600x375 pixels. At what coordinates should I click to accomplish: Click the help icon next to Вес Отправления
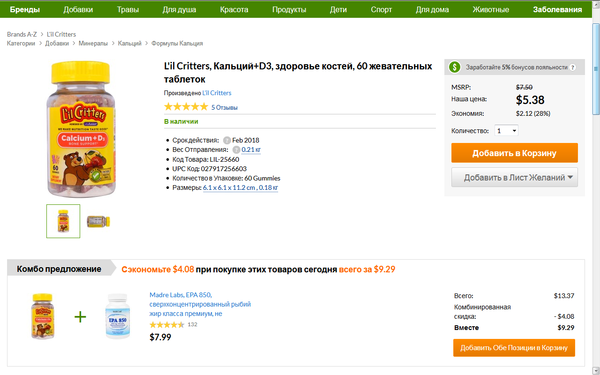pos(236,150)
